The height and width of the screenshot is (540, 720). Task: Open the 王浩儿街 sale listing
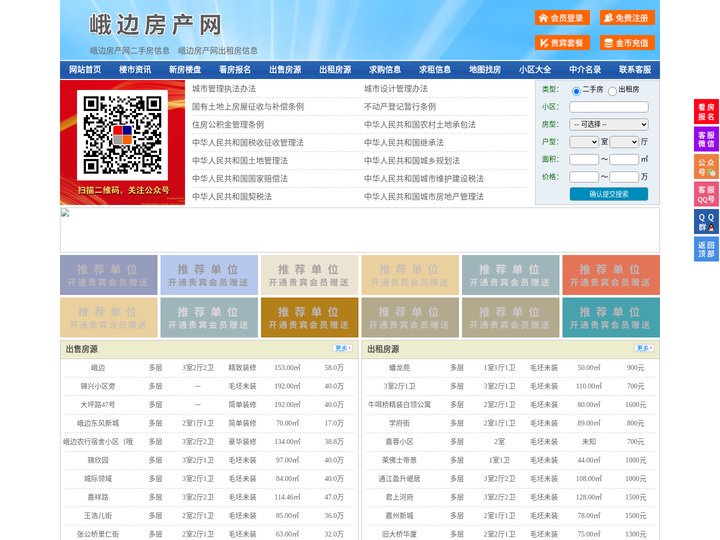coord(98,516)
